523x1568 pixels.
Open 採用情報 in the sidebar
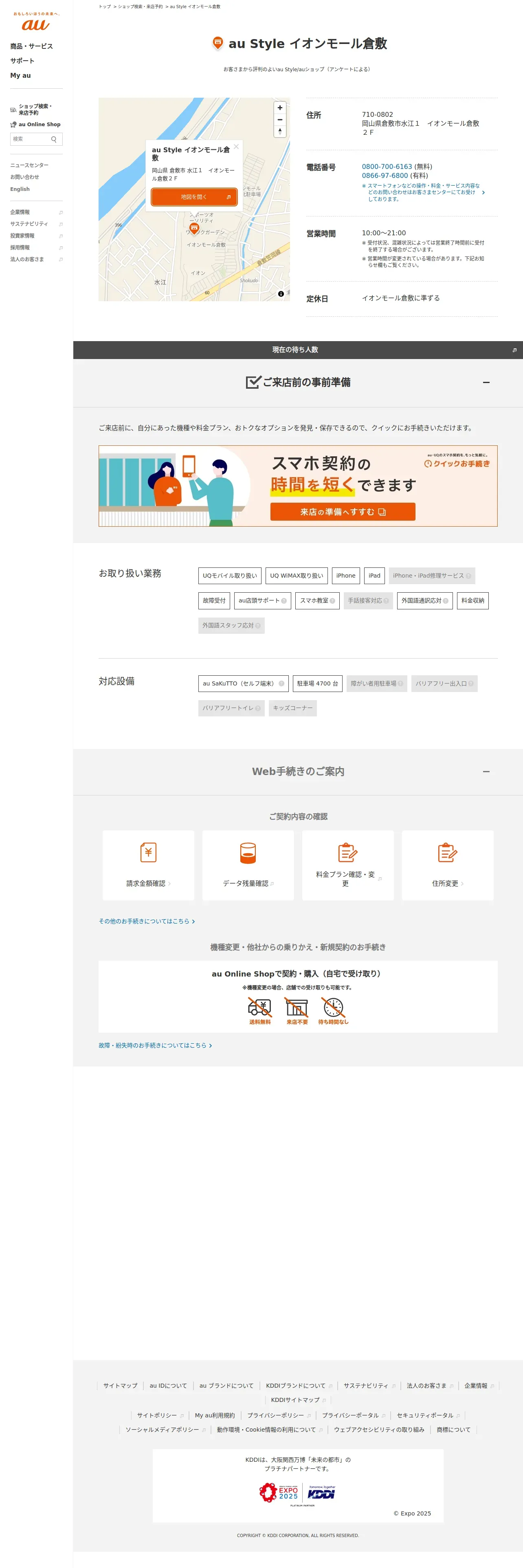click(37, 248)
